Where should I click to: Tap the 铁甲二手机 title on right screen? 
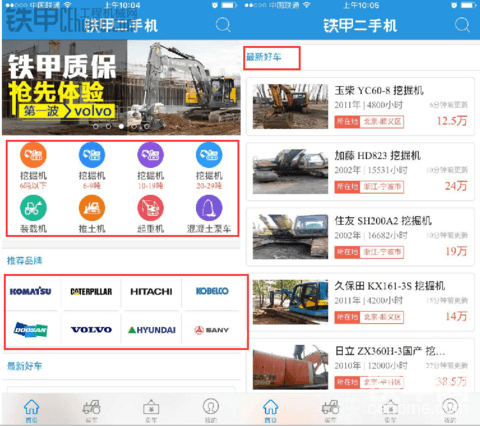click(360, 26)
